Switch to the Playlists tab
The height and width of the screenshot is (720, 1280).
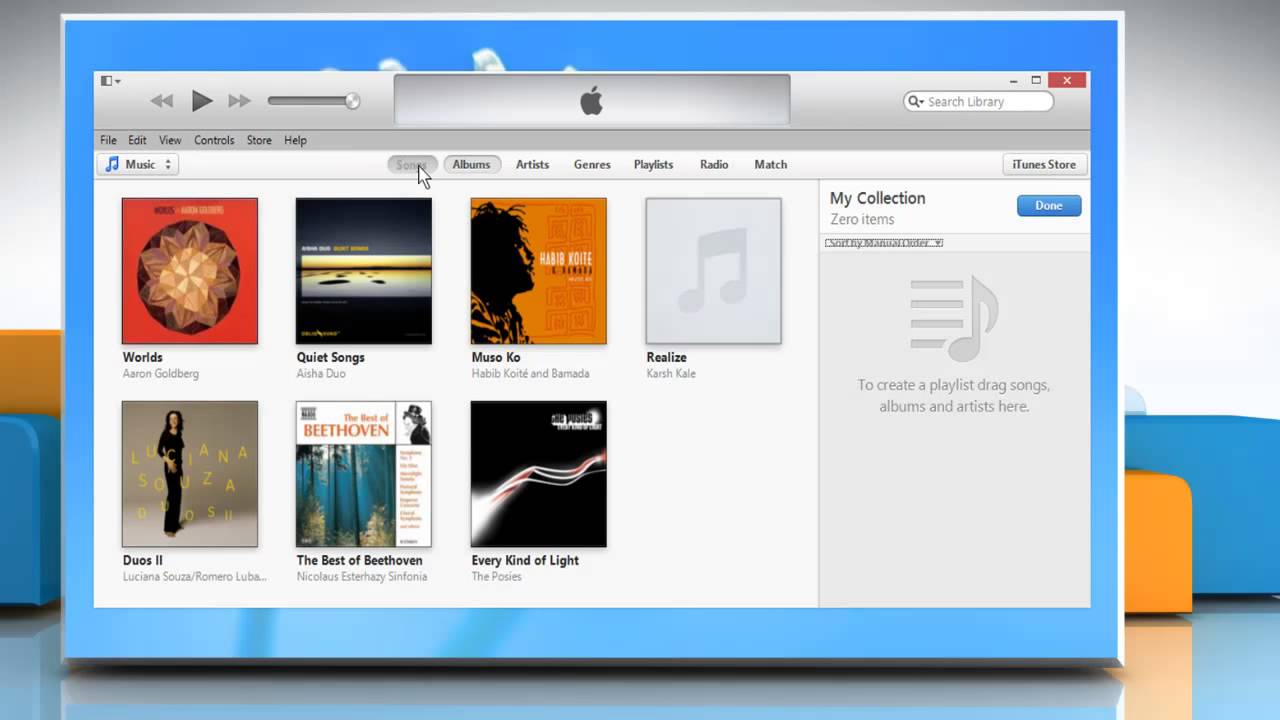653,164
